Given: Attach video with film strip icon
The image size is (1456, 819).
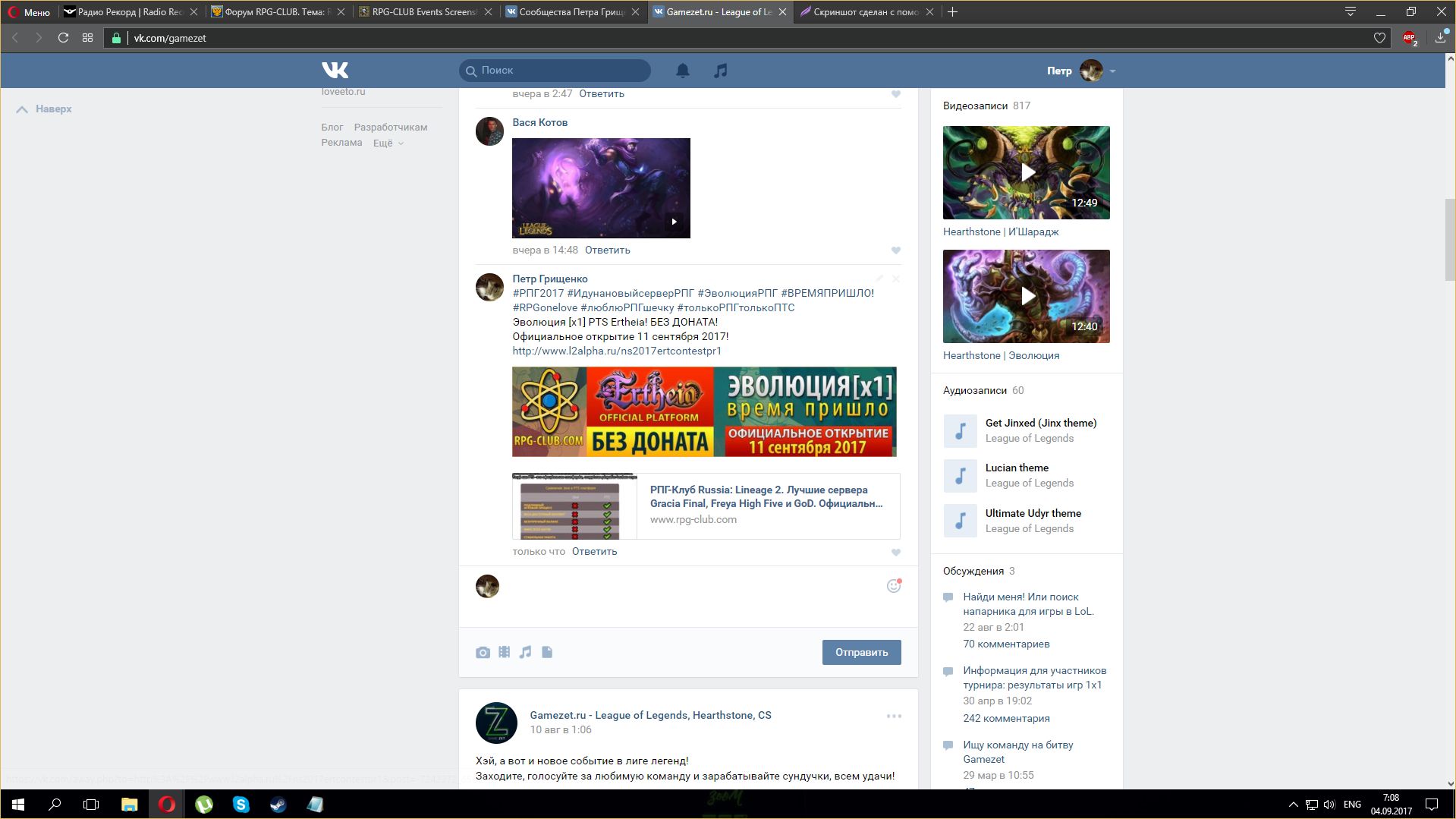Looking at the screenshot, I should click(504, 652).
